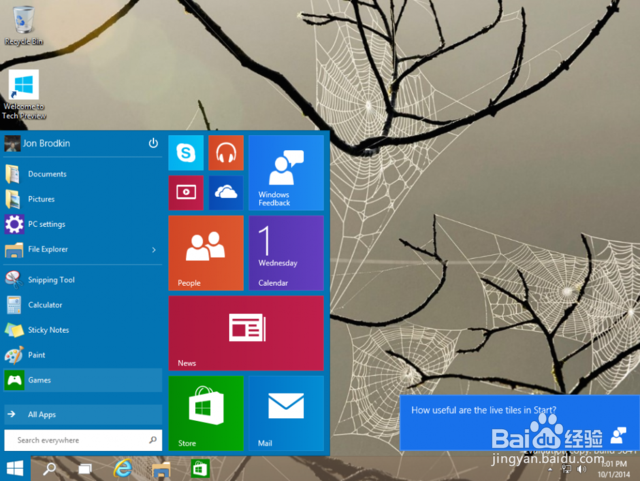This screenshot has width=640, height=481.
Task: Show All Apps list
Action: (x=83, y=414)
